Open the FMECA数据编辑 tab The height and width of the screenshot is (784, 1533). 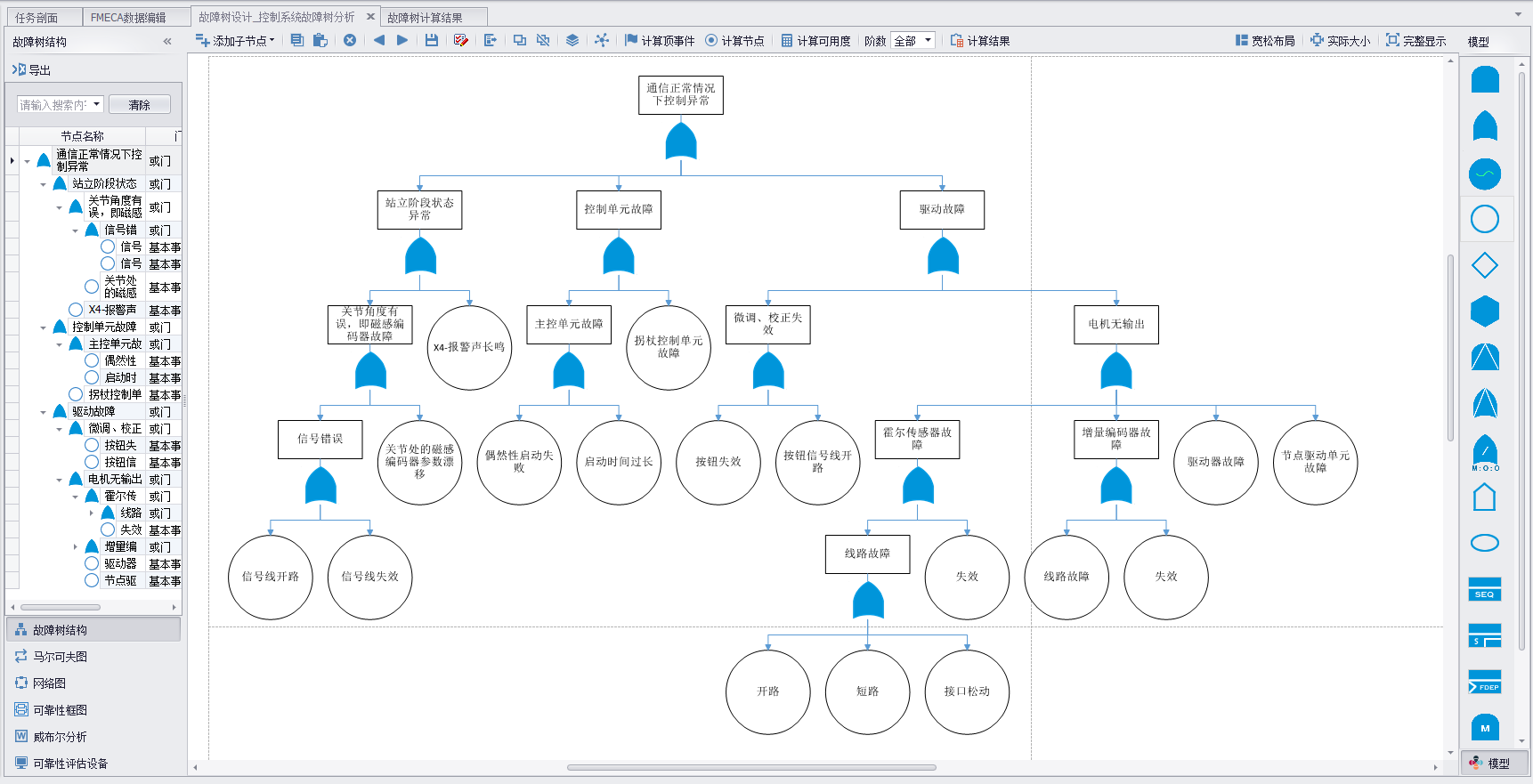[128, 18]
